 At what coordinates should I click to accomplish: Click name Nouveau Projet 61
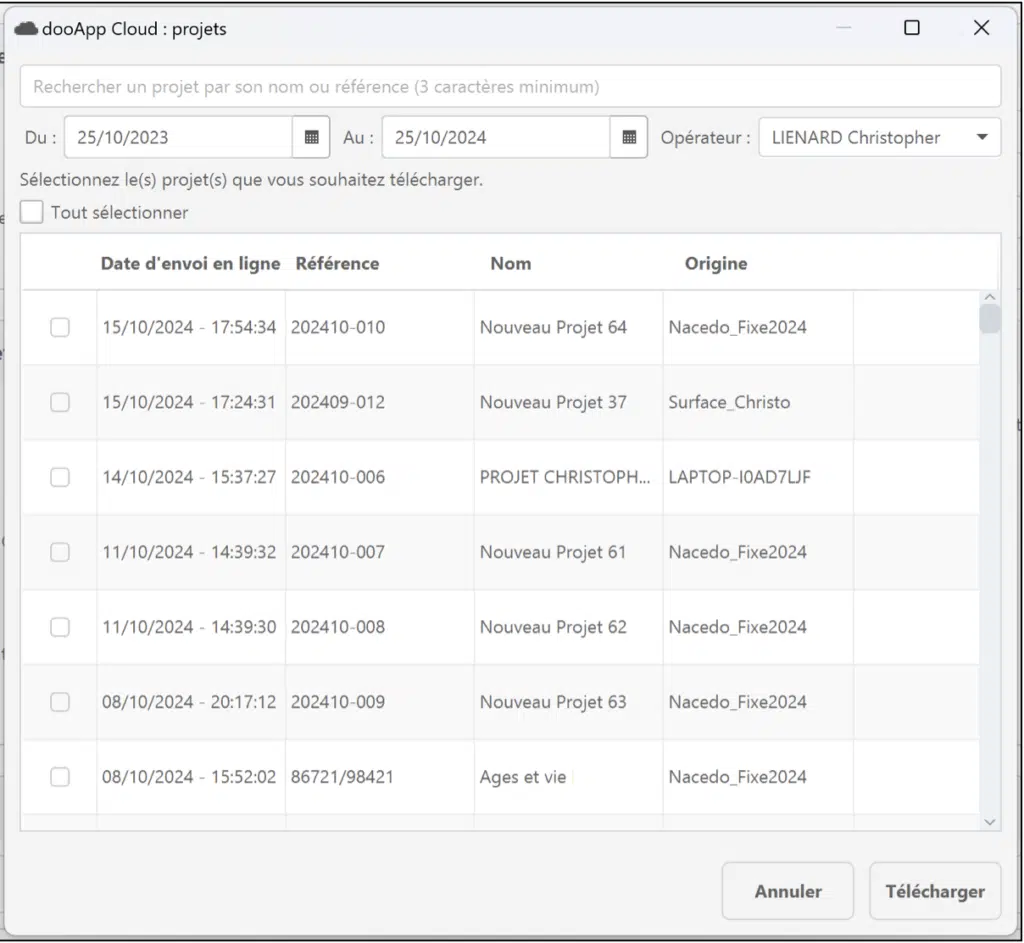tap(552, 552)
